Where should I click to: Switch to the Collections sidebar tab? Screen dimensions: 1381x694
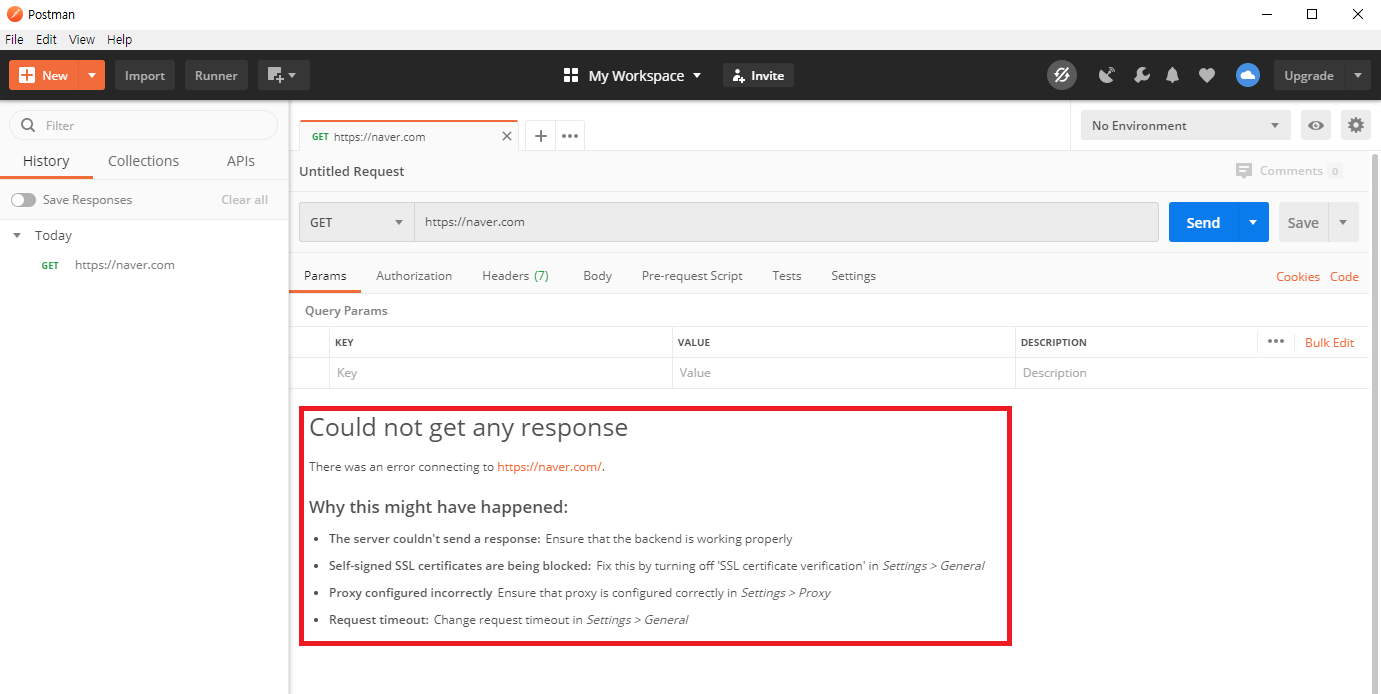point(143,161)
